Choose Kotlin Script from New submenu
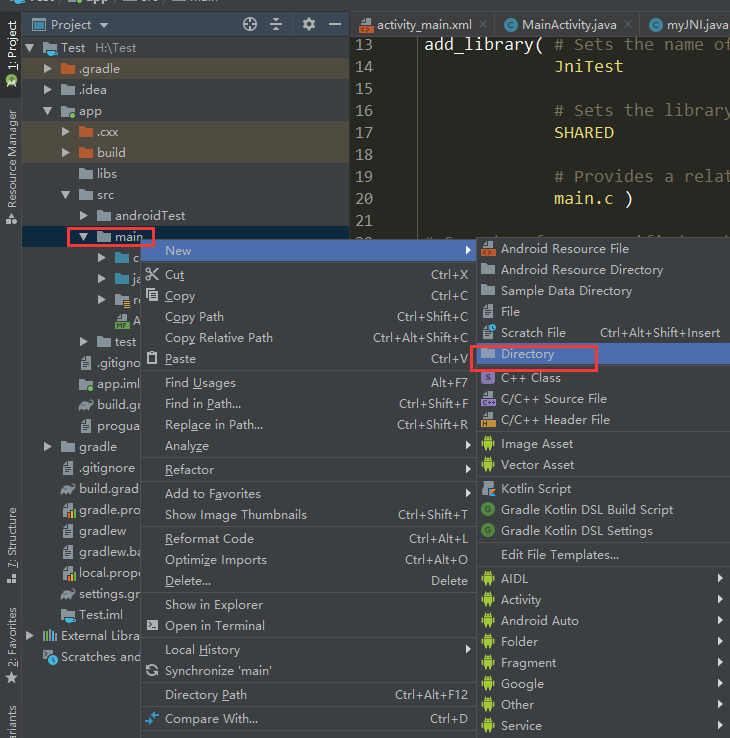730x738 pixels. tap(535, 489)
